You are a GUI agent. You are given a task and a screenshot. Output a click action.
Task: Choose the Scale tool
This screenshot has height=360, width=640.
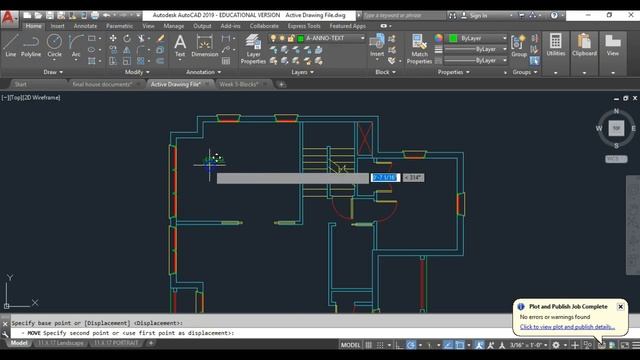pyautogui.click(x=127, y=61)
